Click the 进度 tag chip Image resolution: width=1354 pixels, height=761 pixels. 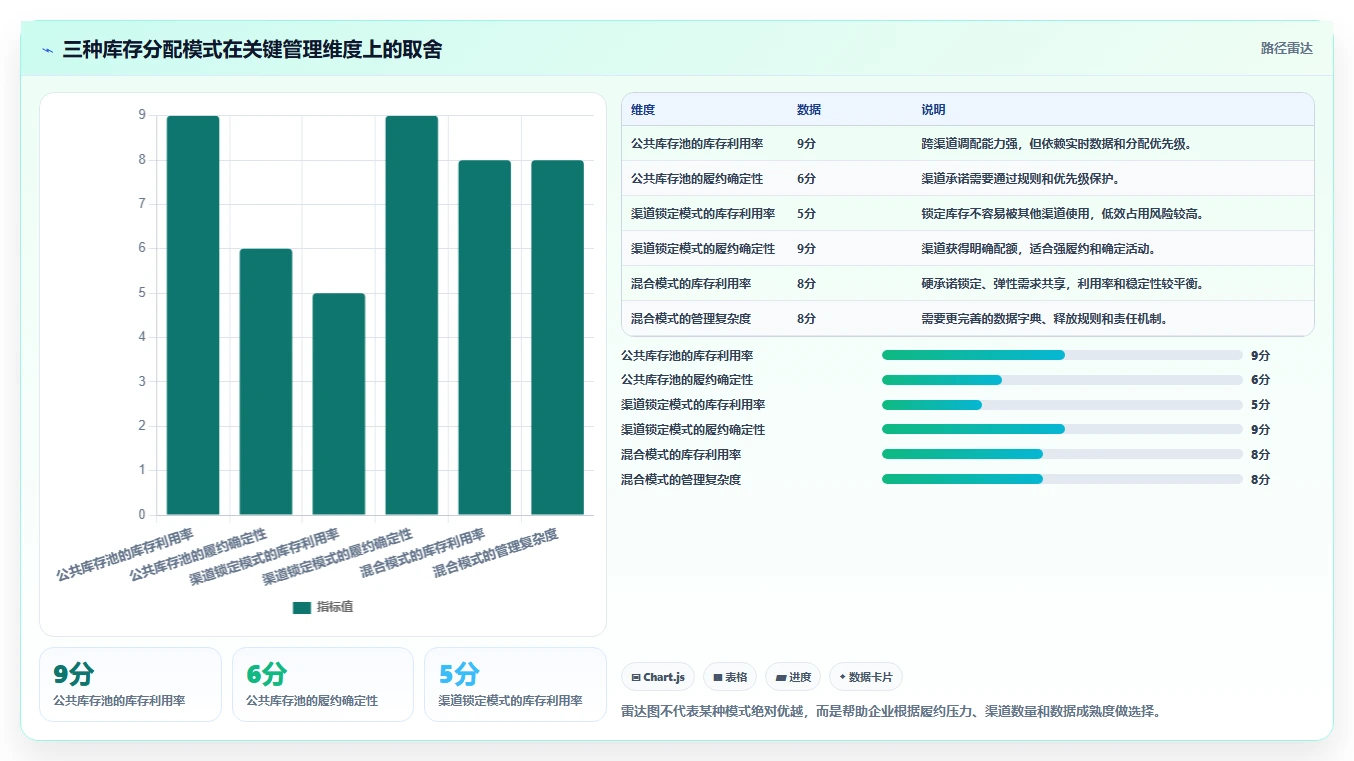[793, 677]
